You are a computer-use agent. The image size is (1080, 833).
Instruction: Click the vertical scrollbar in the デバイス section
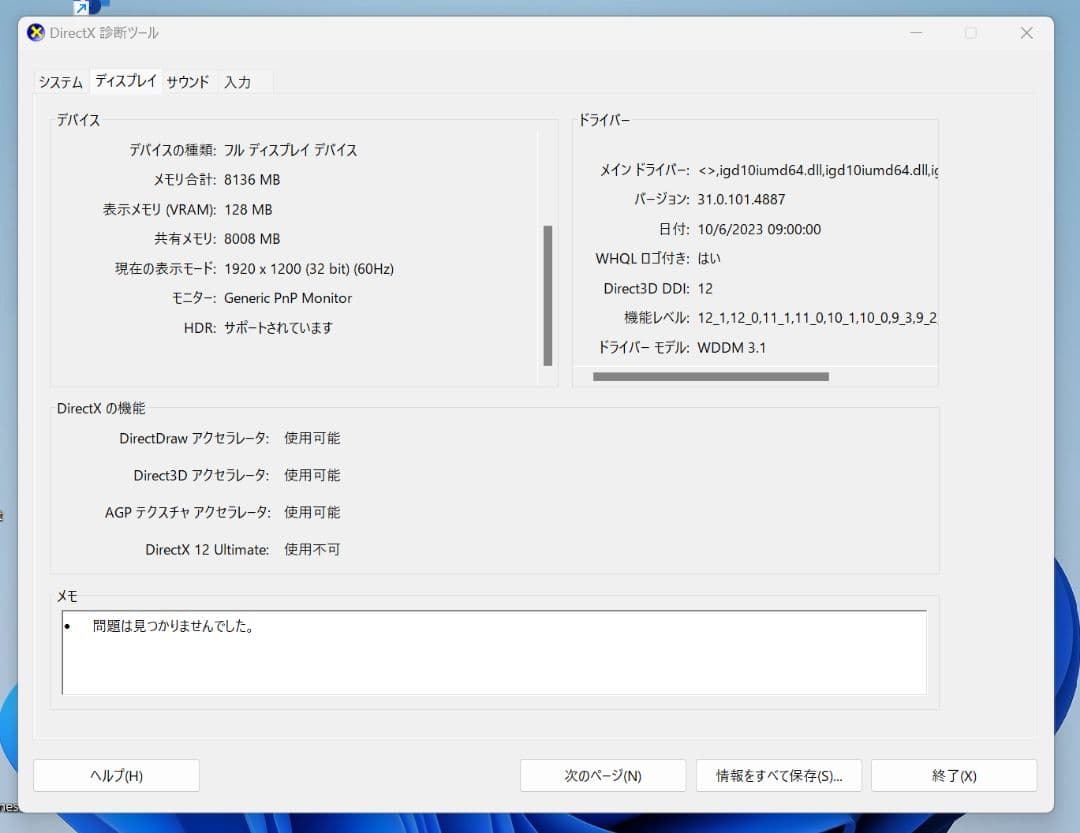[x=548, y=295]
